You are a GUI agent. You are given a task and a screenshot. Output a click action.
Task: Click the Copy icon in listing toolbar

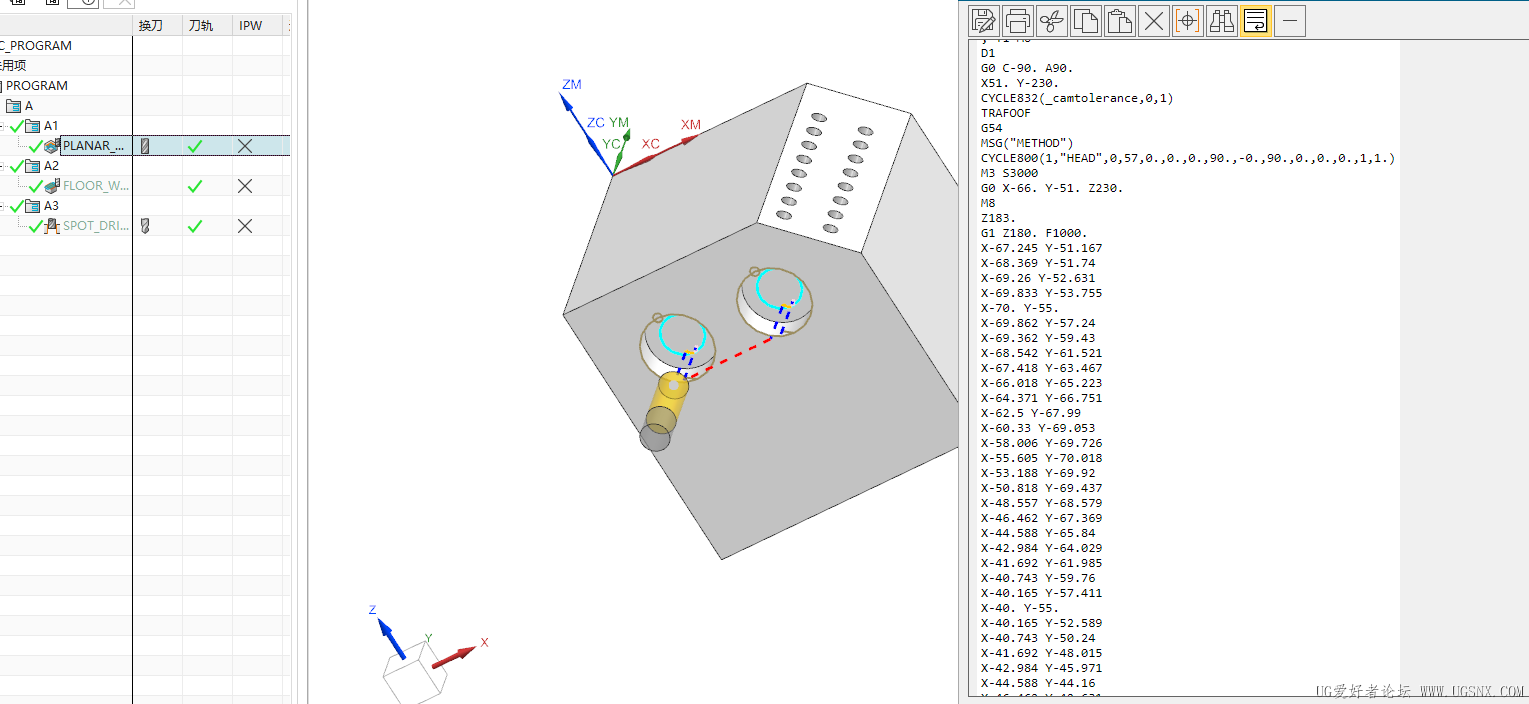[1086, 20]
